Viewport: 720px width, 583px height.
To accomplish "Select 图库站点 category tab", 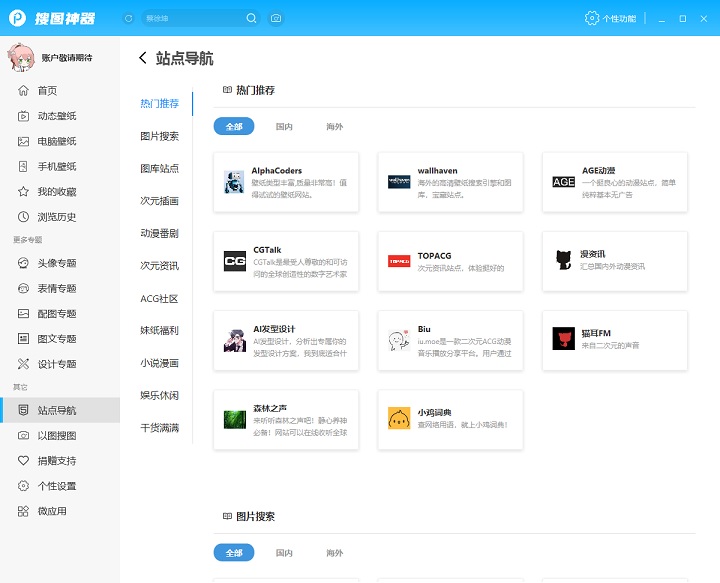I will pos(159,168).
